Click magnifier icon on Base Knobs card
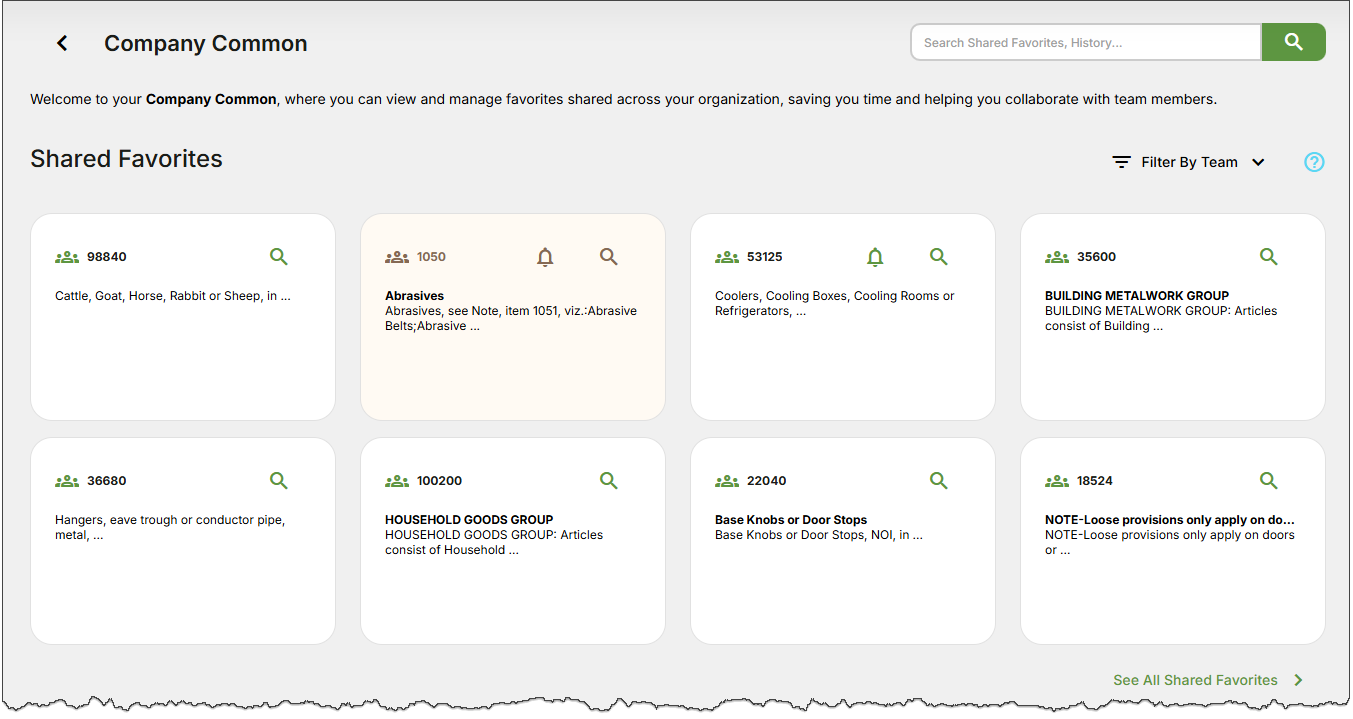This screenshot has height=719, width=1353. 939,481
